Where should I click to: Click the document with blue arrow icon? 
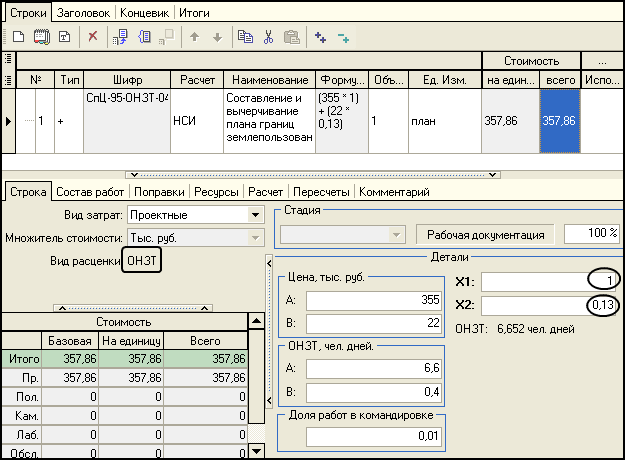pyautogui.click(x=120, y=37)
